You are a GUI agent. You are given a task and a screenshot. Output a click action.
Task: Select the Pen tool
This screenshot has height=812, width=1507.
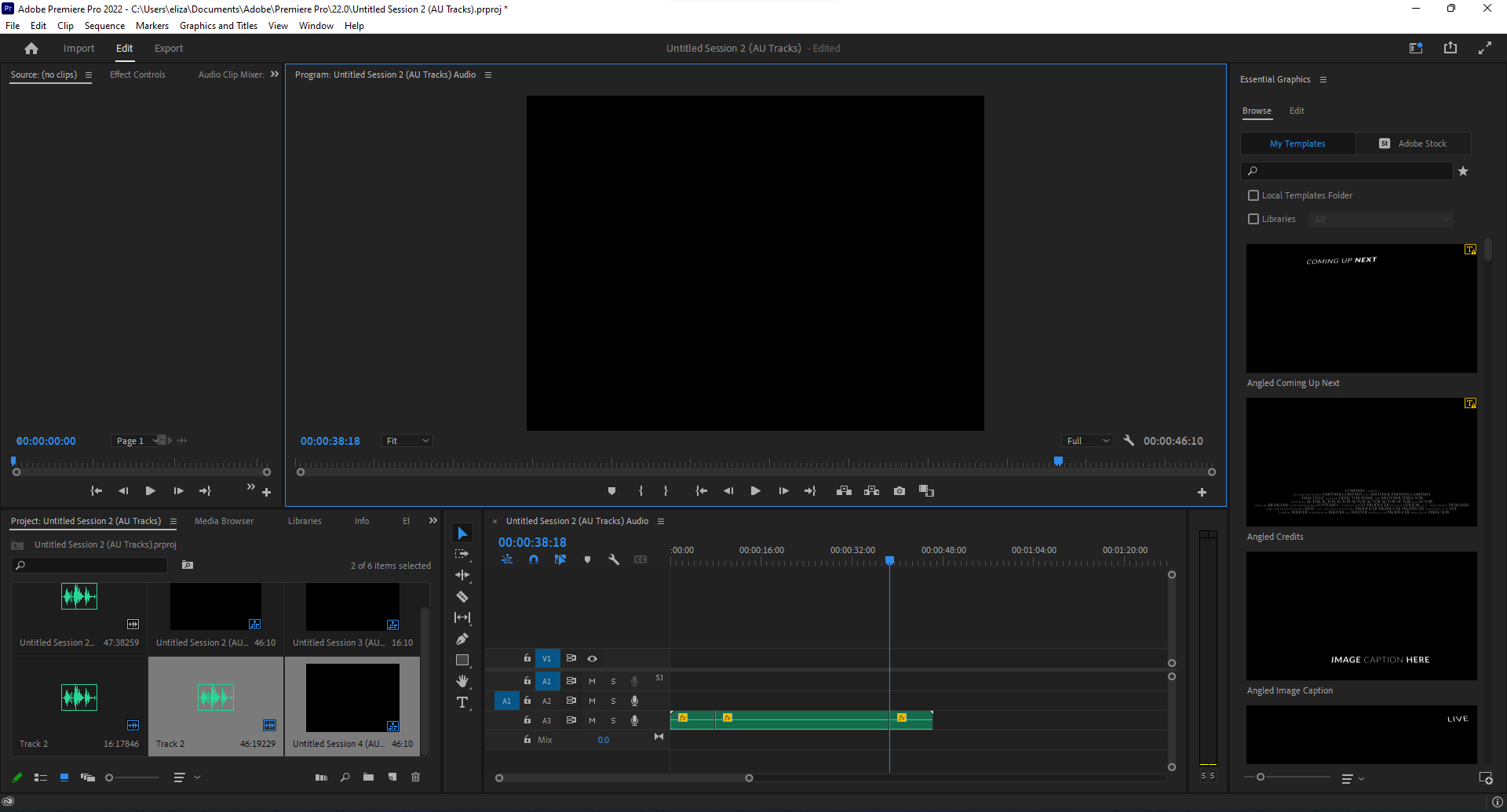[x=462, y=639]
